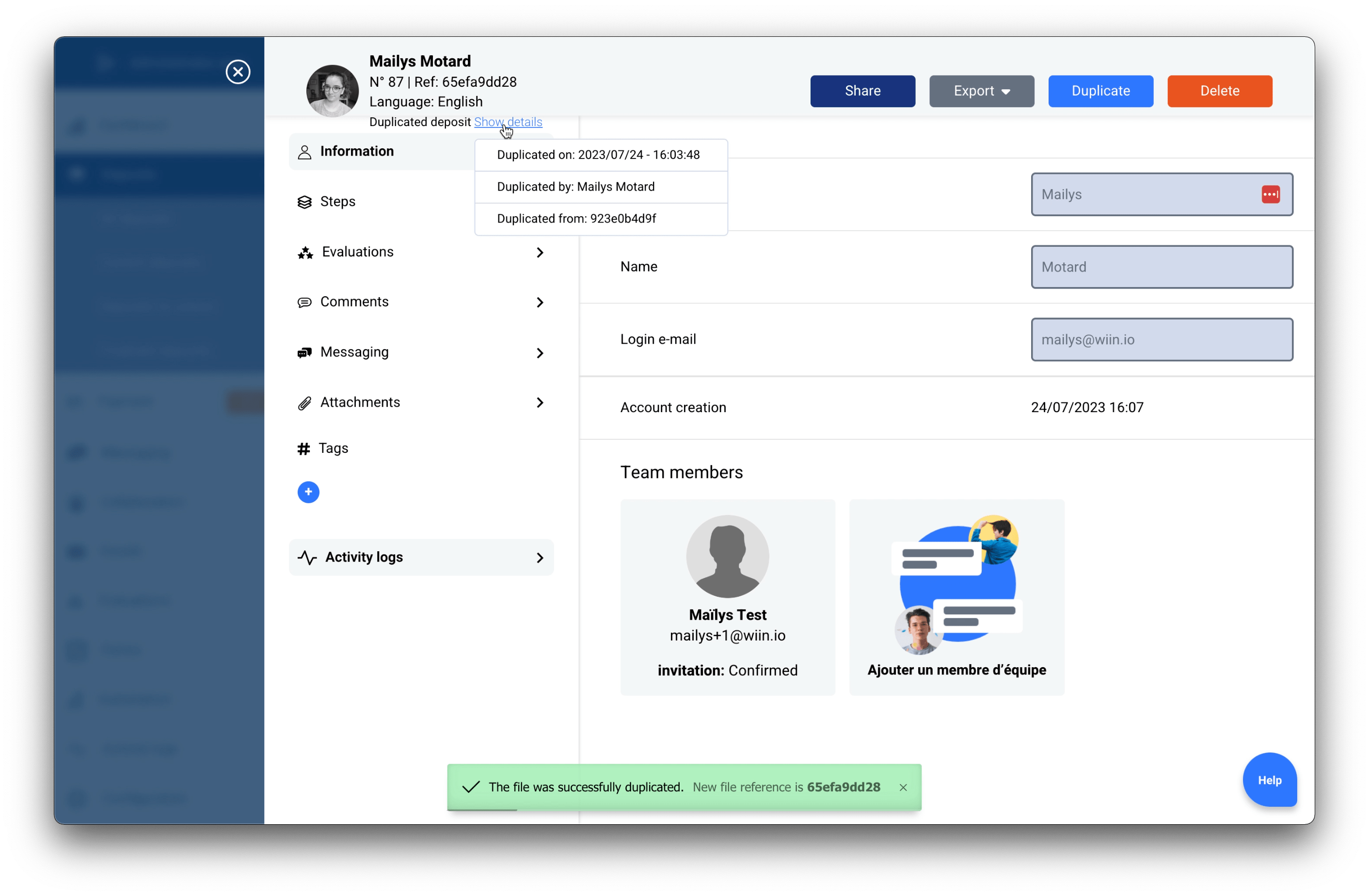
Task: Open the Activity logs section
Action: (421, 557)
